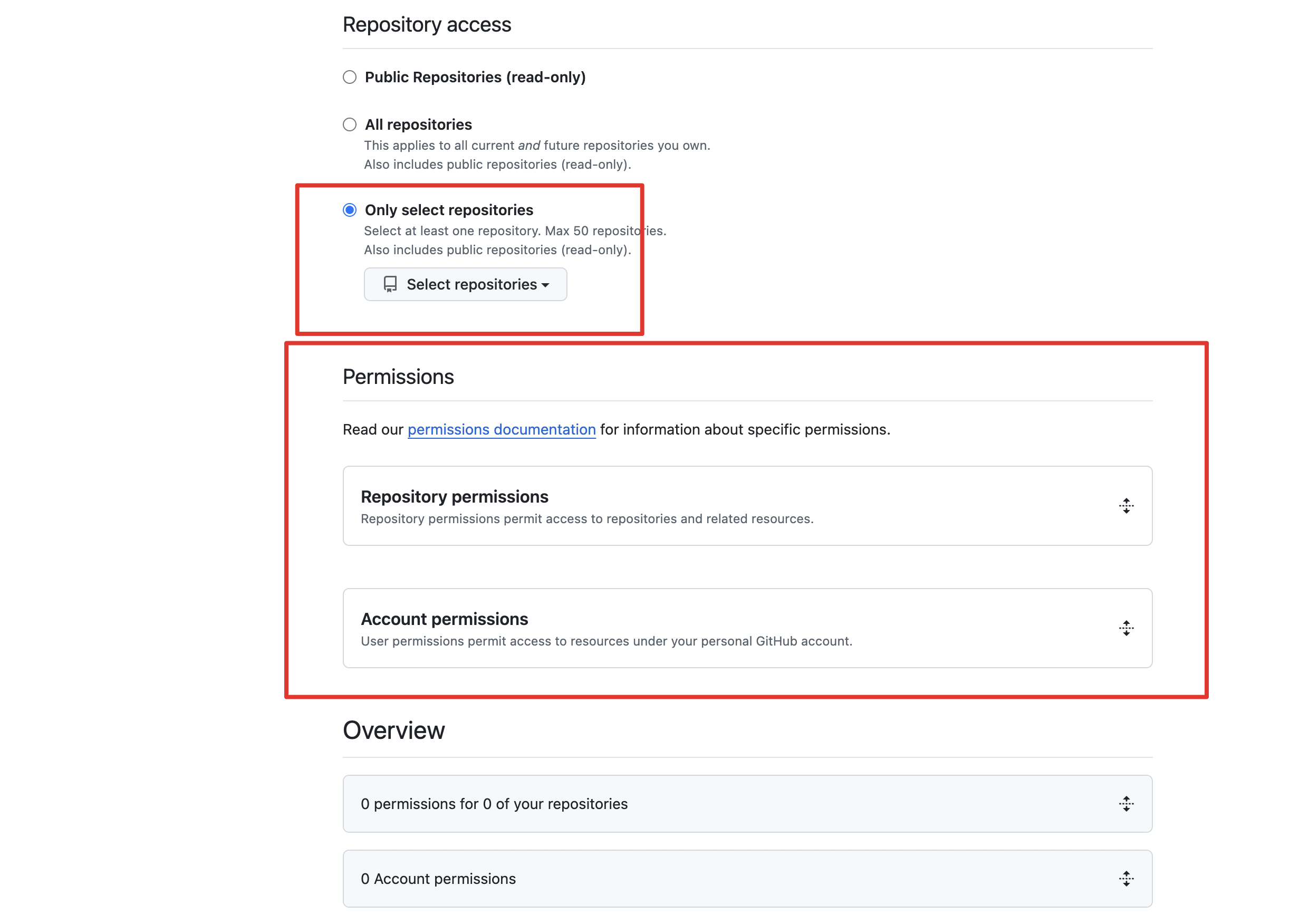The image size is (1309, 924).
Task: Click the repository icon in Select repositories button
Action: click(390, 284)
